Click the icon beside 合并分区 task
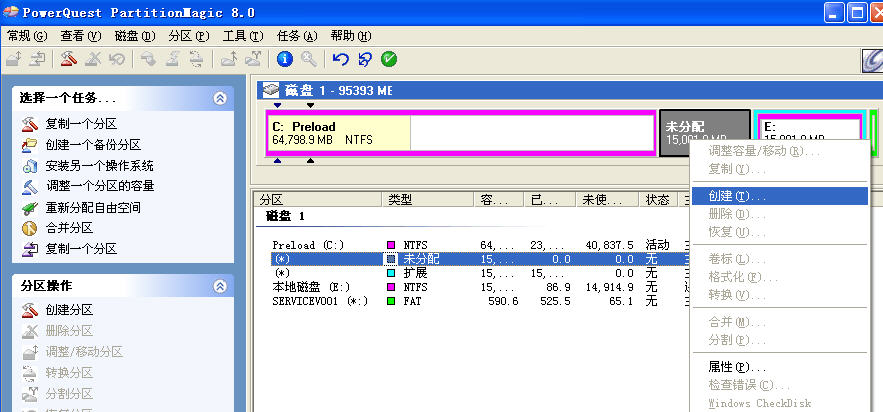 [29, 228]
